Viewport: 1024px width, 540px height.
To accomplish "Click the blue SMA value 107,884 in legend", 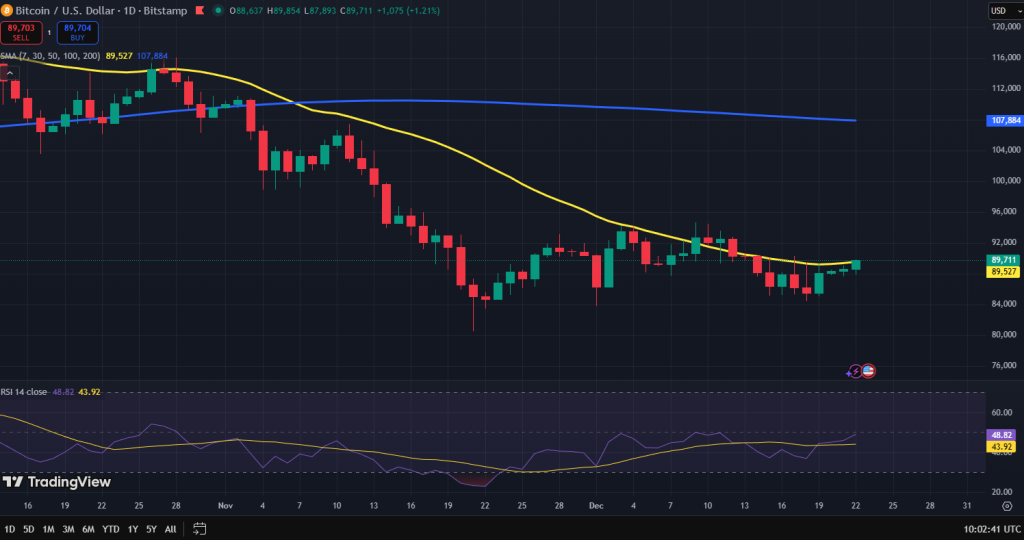I will click(x=152, y=56).
